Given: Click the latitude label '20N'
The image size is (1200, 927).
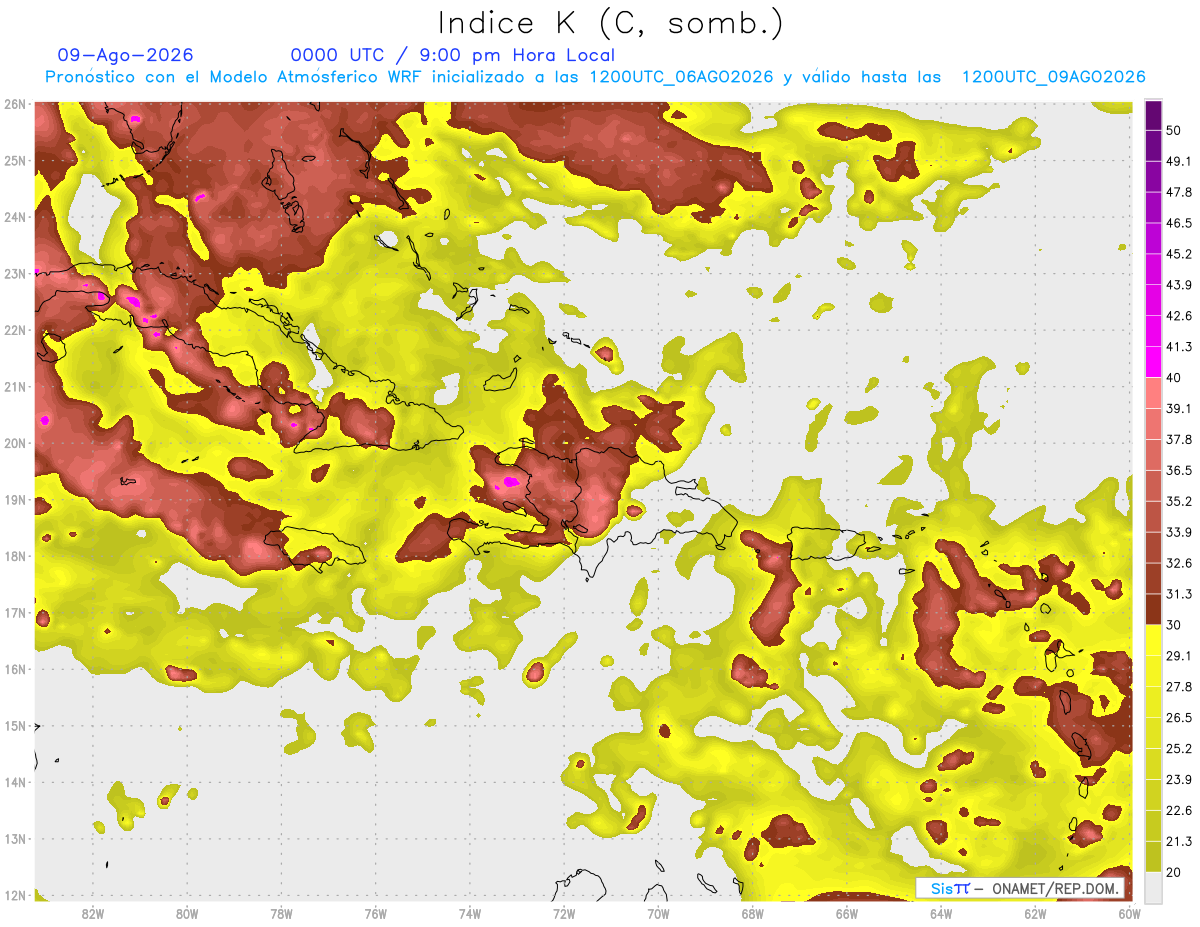Looking at the screenshot, I should point(15,443).
